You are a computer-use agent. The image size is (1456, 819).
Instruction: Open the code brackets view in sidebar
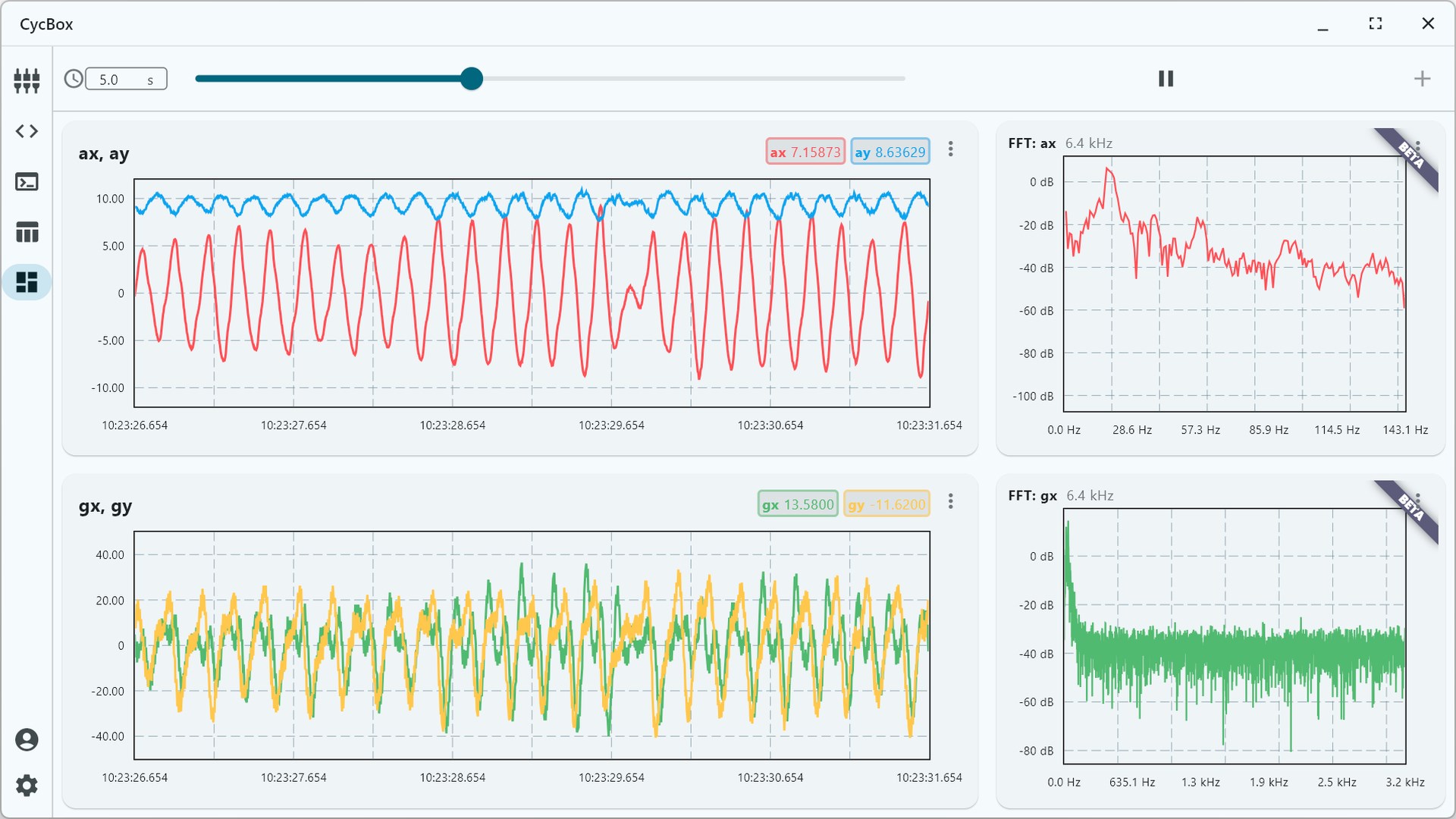pos(27,131)
